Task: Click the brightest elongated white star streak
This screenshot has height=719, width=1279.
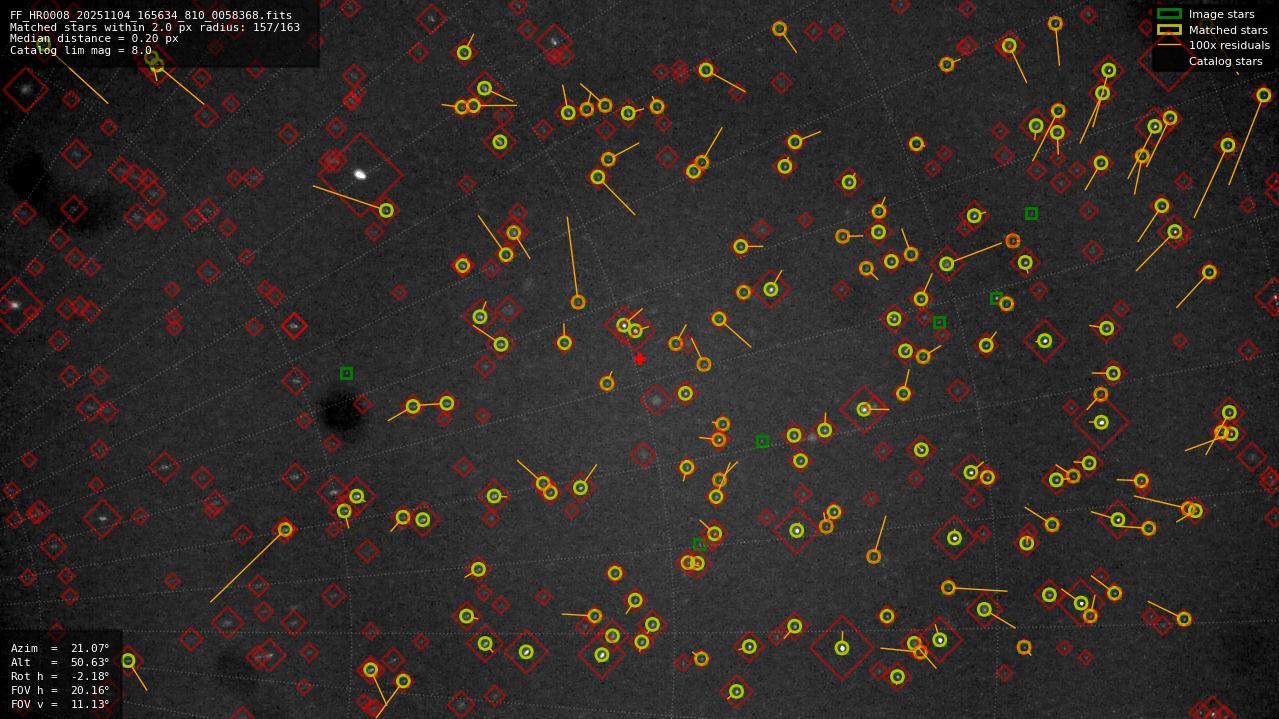Action: point(360,174)
